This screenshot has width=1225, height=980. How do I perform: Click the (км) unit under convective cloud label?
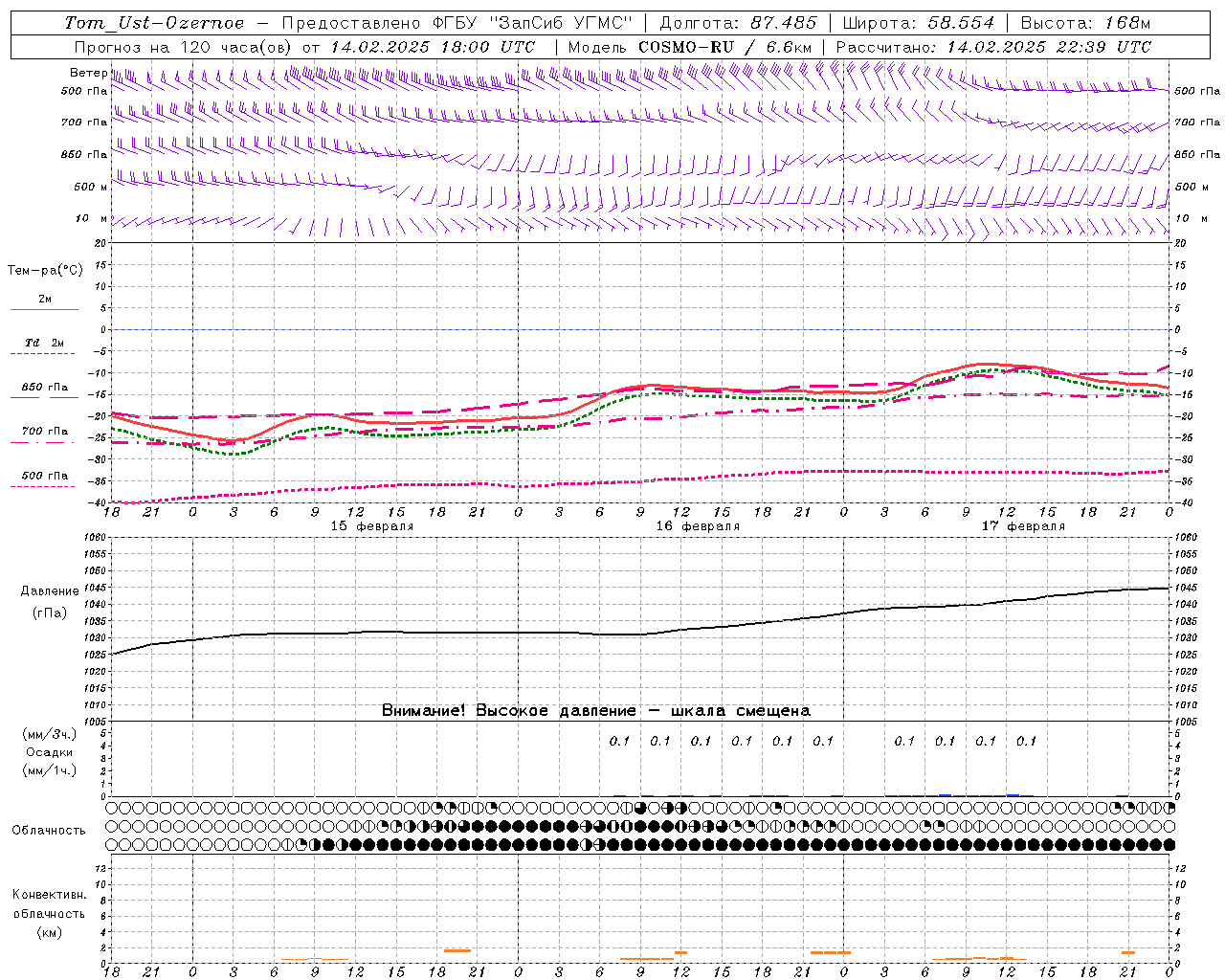49,932
